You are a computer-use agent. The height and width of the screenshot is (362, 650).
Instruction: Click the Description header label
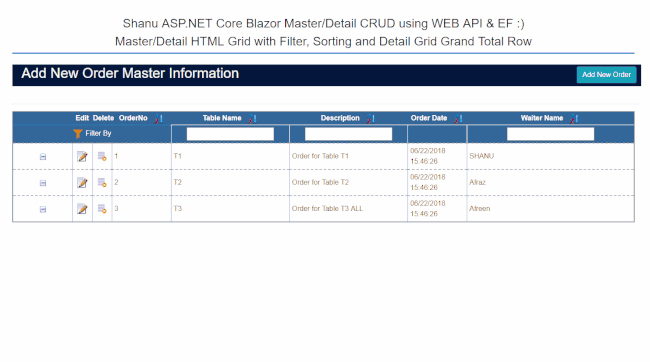point(340,118)
